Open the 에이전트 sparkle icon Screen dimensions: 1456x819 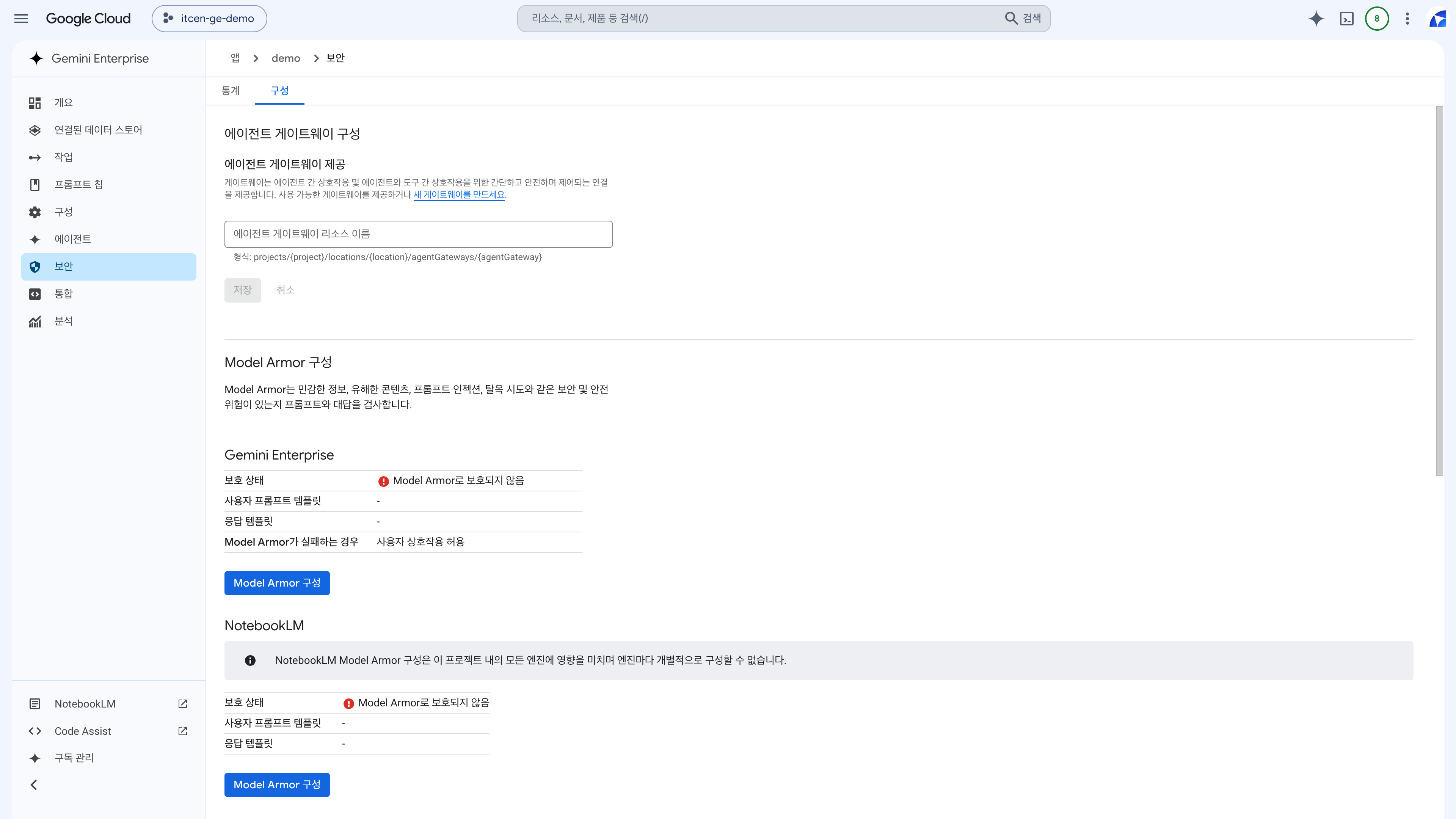(x=35, y=239)
